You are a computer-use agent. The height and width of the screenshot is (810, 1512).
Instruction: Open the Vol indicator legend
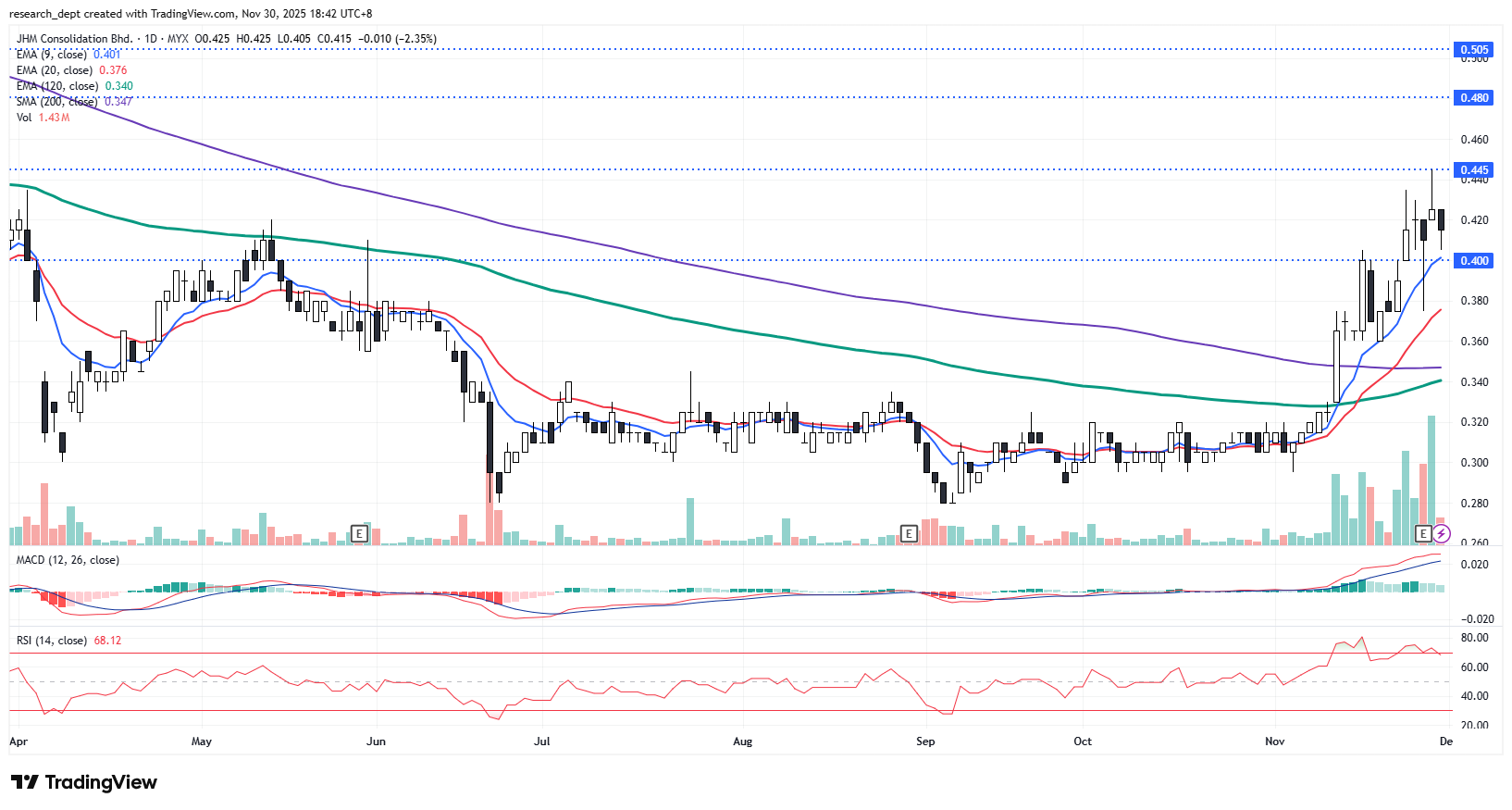coord(24,118)
